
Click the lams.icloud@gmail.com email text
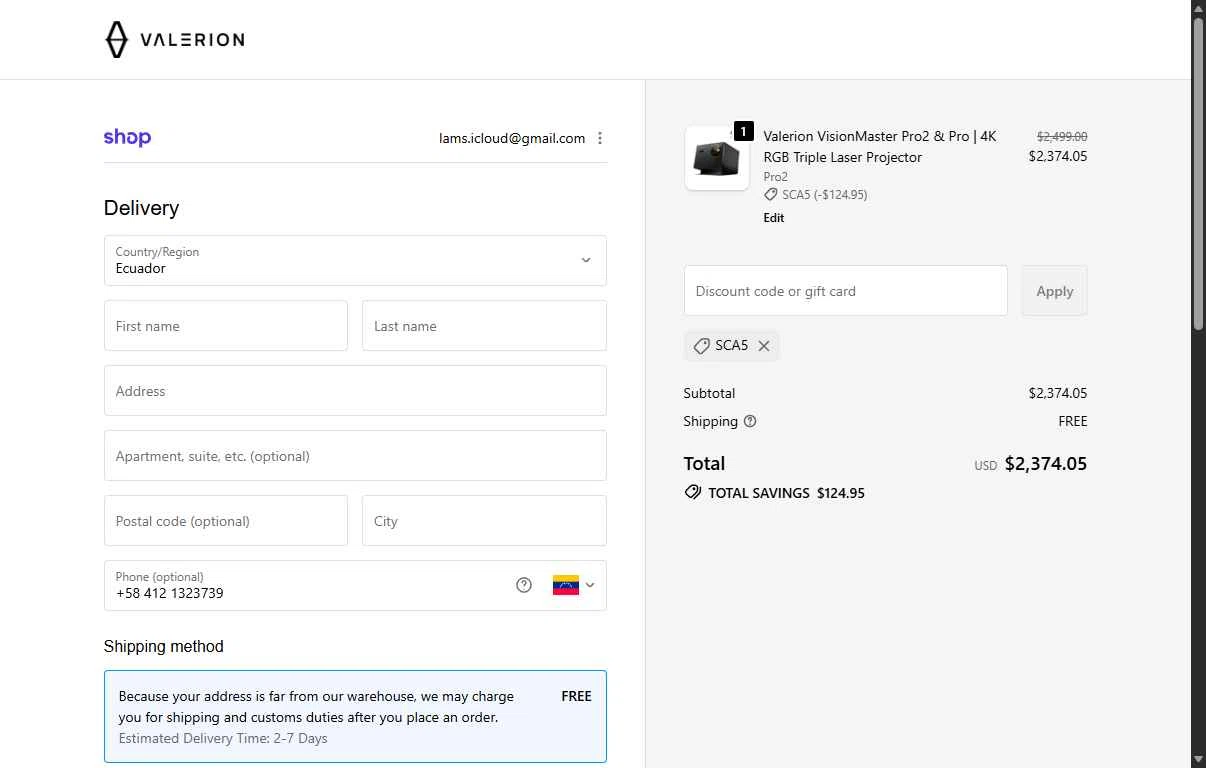512,138
